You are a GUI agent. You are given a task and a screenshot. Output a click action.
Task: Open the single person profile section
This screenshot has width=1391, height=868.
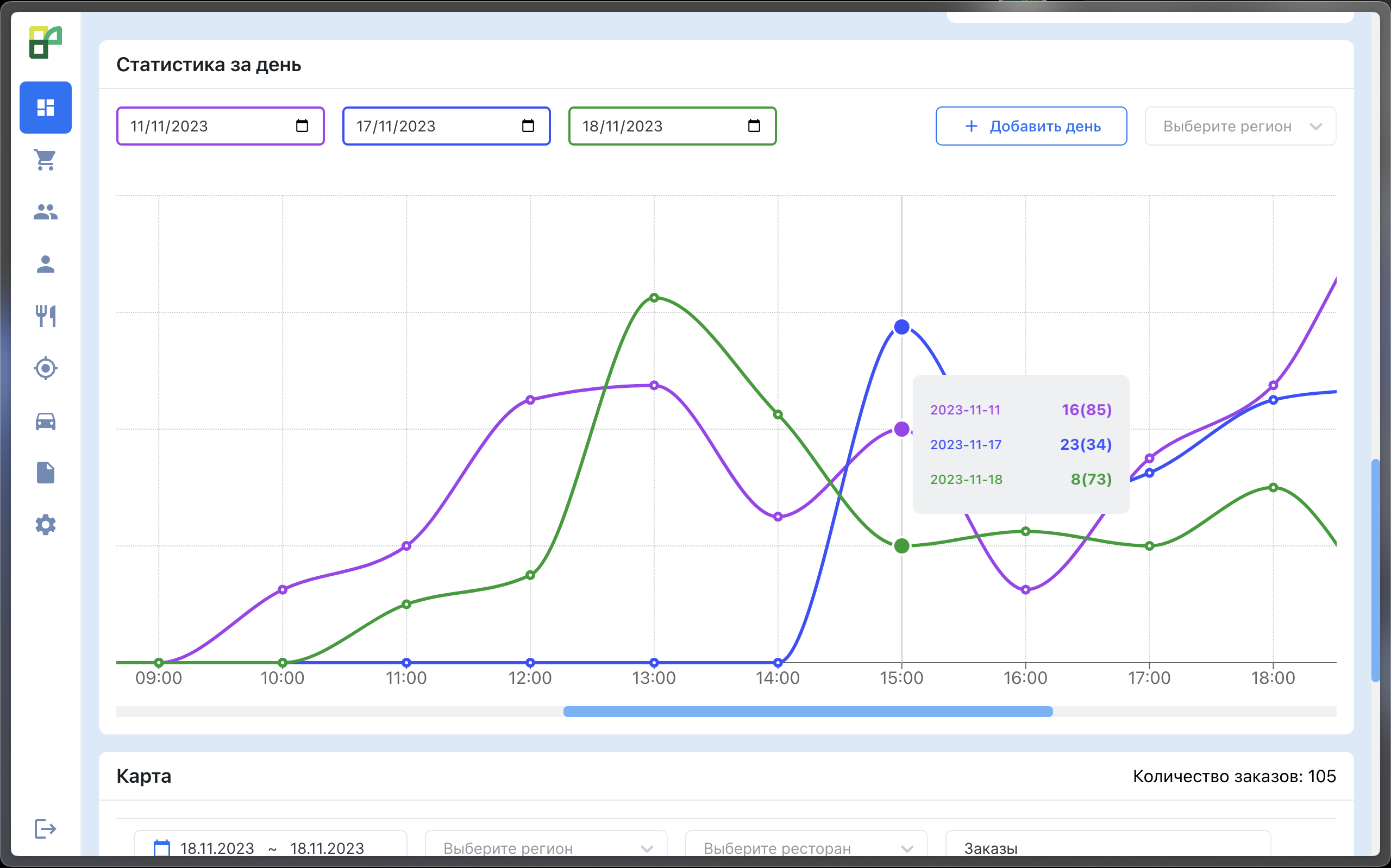(x=45, y=264)
